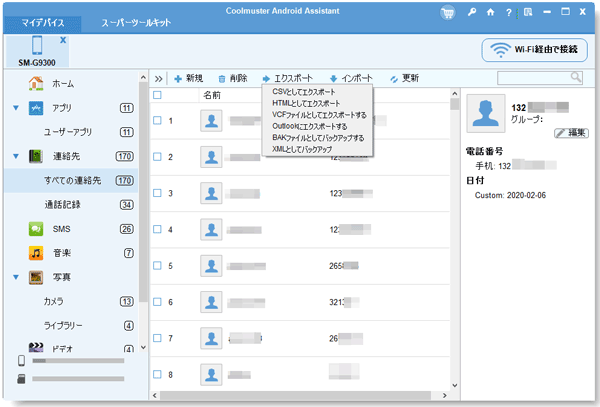Collapse the 写真 tree node

(x=16, y=277)
